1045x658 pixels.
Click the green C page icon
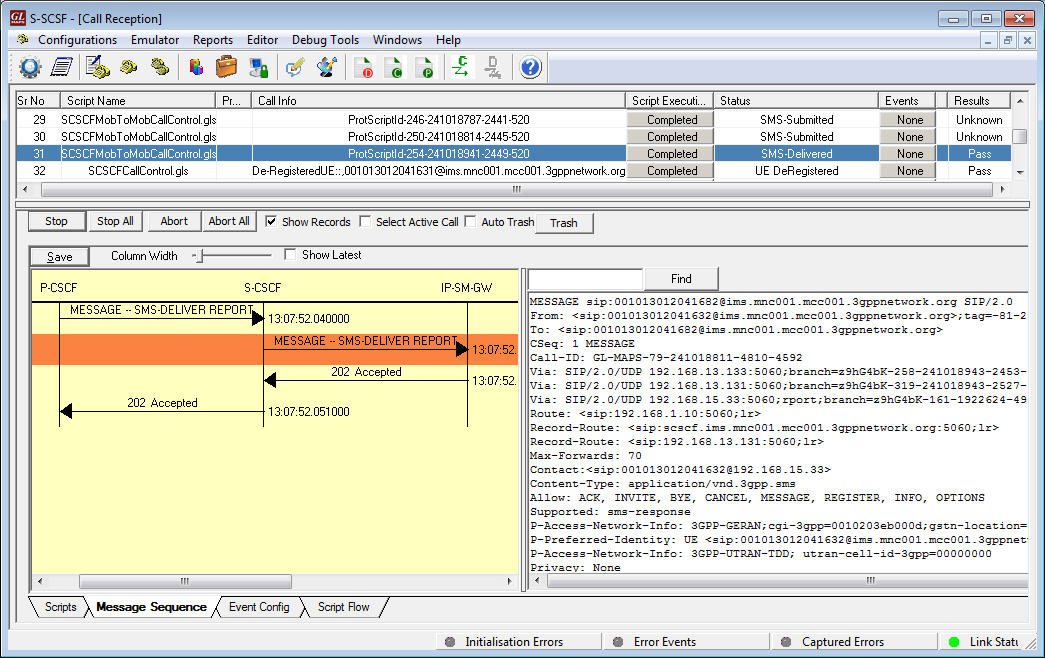(x=396, y=68)
